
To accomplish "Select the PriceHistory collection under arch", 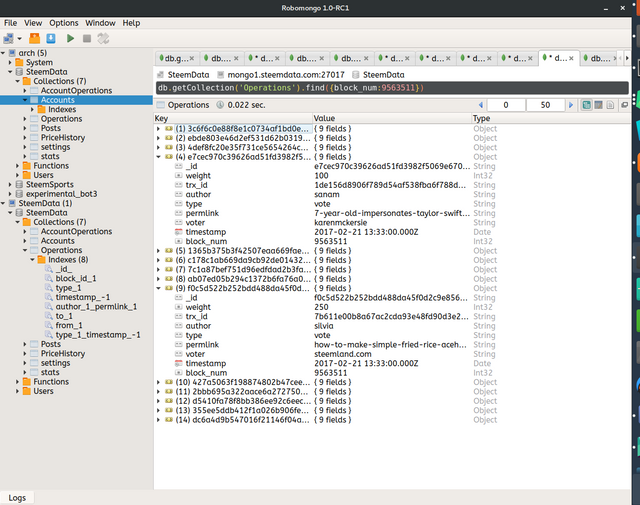I will pyautogui.click(x=63, y=138).
